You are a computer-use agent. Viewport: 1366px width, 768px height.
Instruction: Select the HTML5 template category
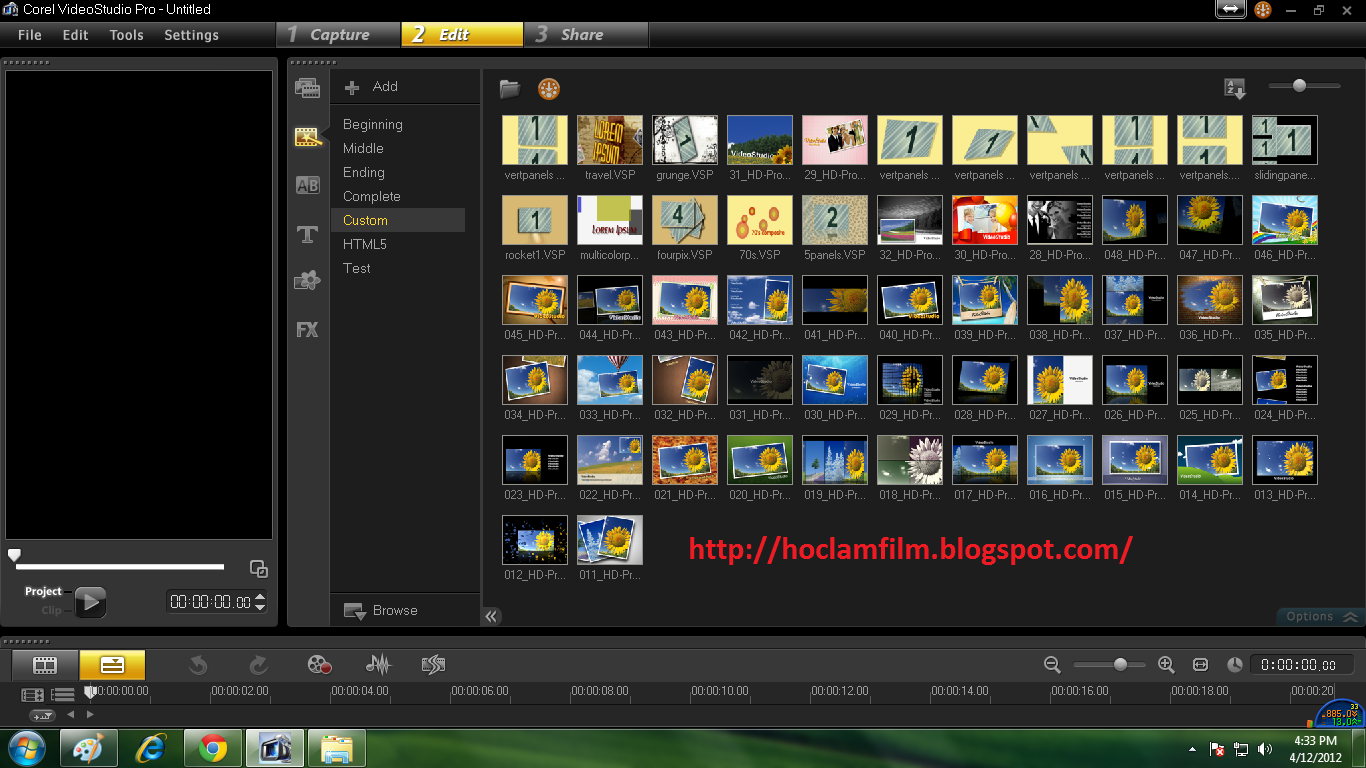[365, 245]
